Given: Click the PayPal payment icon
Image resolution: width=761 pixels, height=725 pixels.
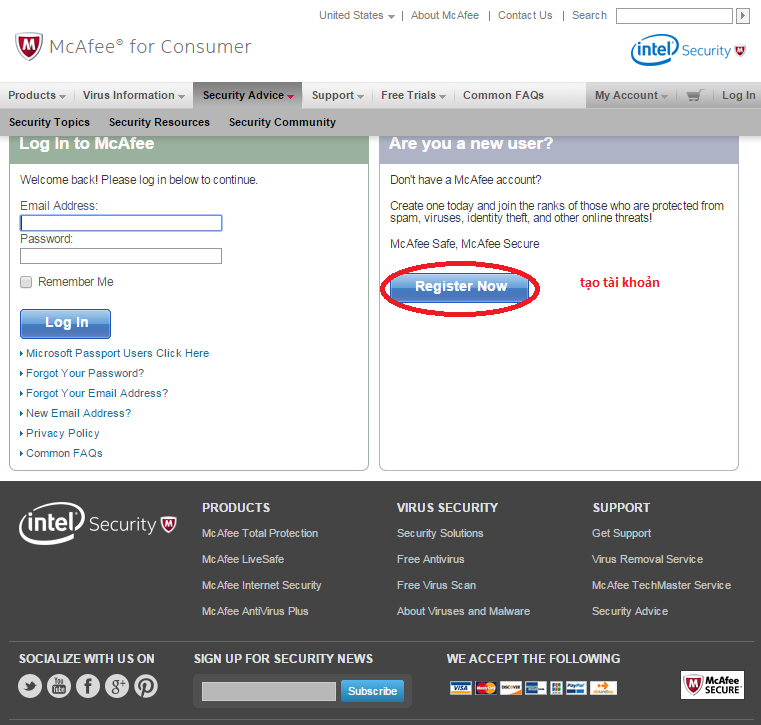Looking at the screenshot, I should pos(576,688).
